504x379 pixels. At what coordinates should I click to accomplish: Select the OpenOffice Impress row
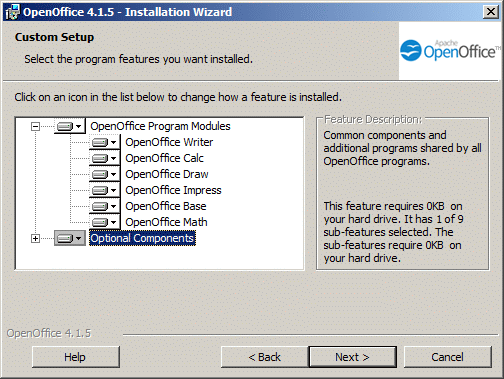coord(173,190)
